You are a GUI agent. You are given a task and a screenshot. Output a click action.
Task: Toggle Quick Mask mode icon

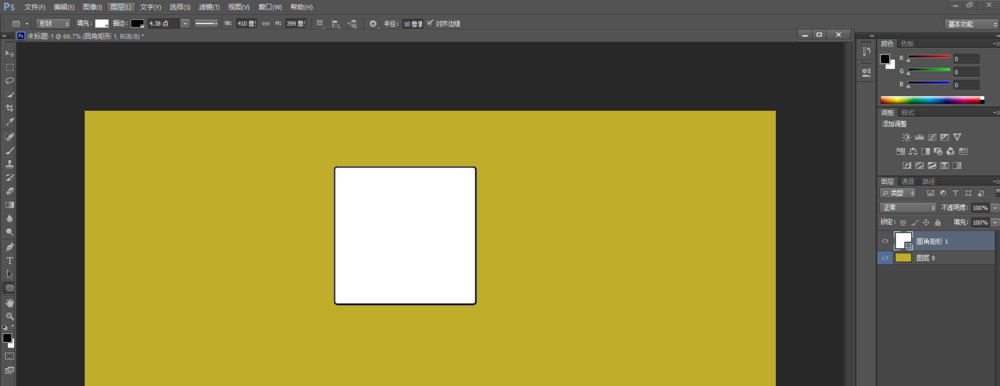pyautogui.click(x=10, y=355)
